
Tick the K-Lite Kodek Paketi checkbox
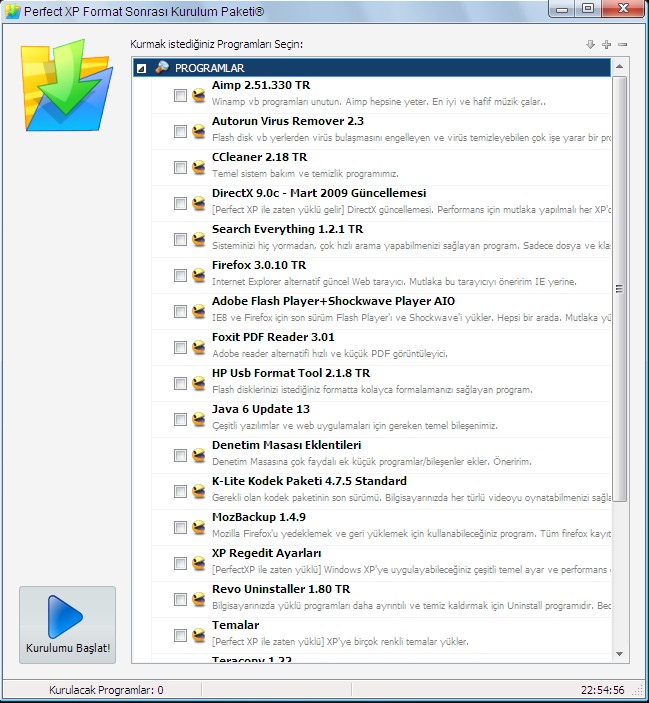click(x=180, y=491)
